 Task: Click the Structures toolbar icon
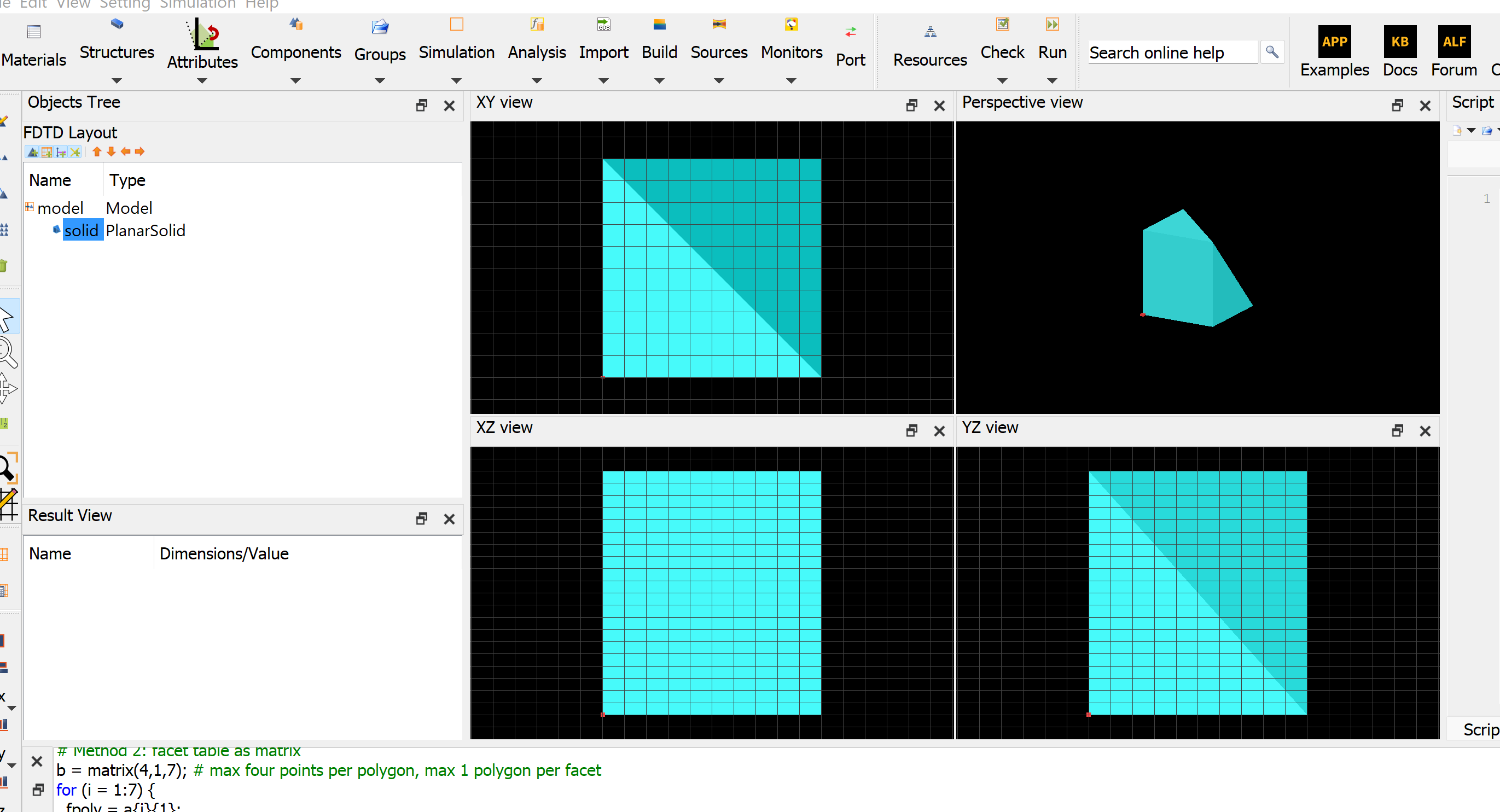click(117, 24)
